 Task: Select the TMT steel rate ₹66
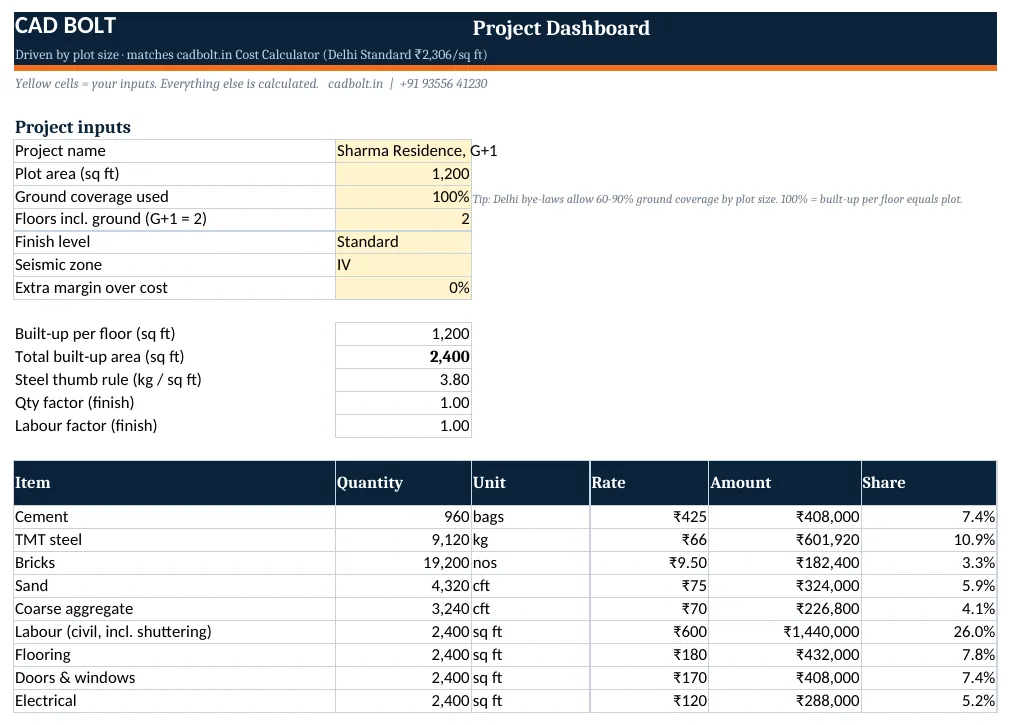(649, 540)
